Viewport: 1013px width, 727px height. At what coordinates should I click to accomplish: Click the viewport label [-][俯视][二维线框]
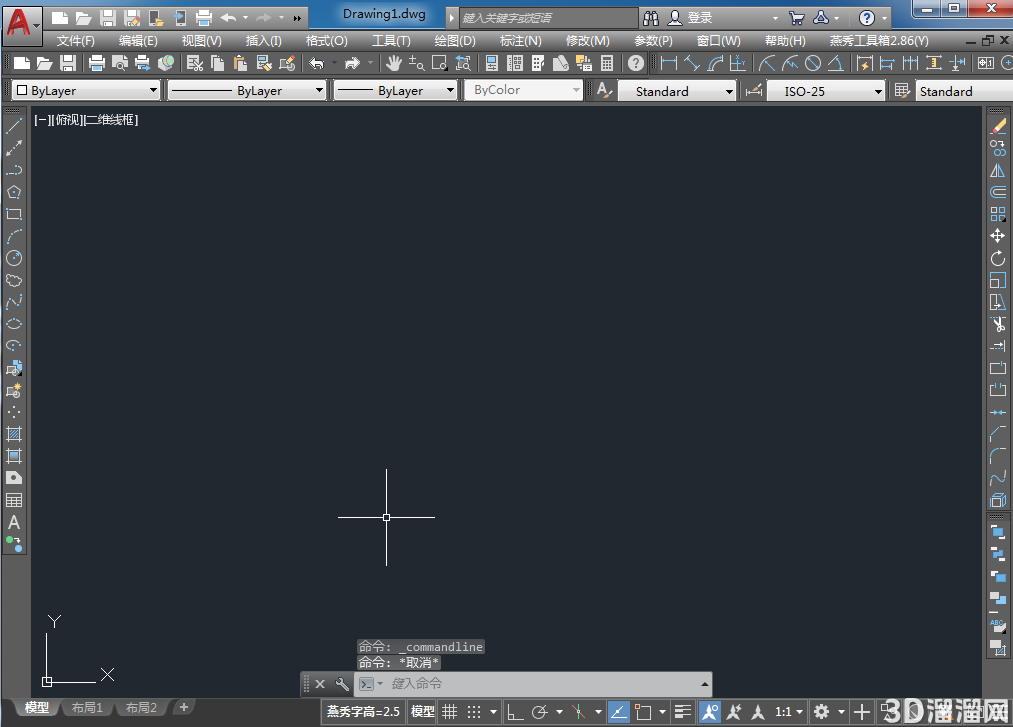pos(86,120)
